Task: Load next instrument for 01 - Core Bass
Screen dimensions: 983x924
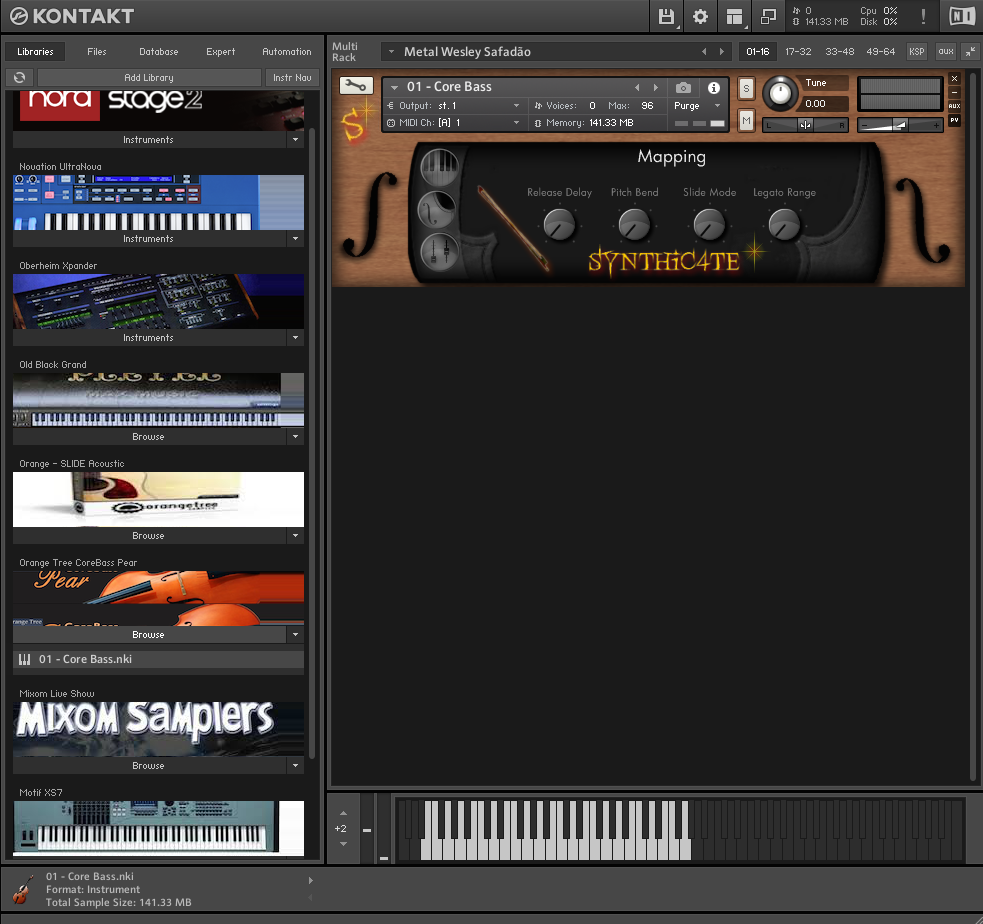Action: pos(656,87)
